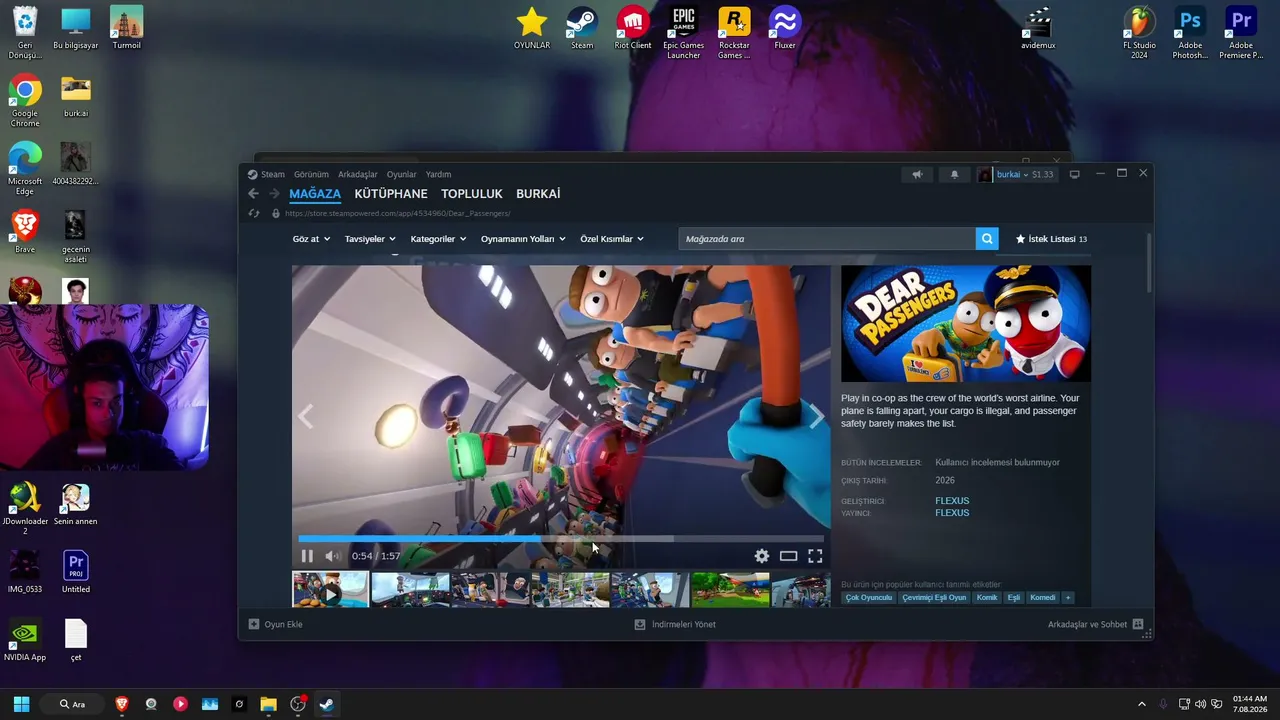Screen dimensions: 1280x720
Task: Select the green landscape screenshot thumbnail
Action: [x=730, y=589]
